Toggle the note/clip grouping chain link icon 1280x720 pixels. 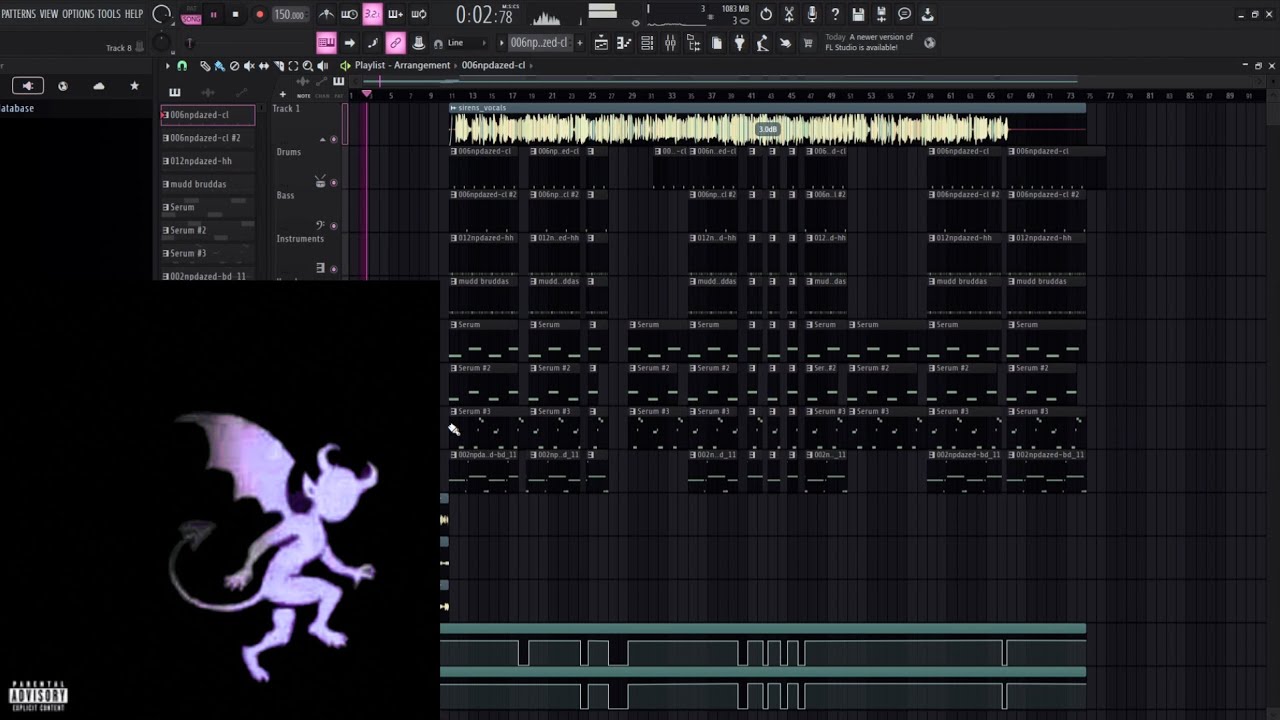[x=395, y=43]
